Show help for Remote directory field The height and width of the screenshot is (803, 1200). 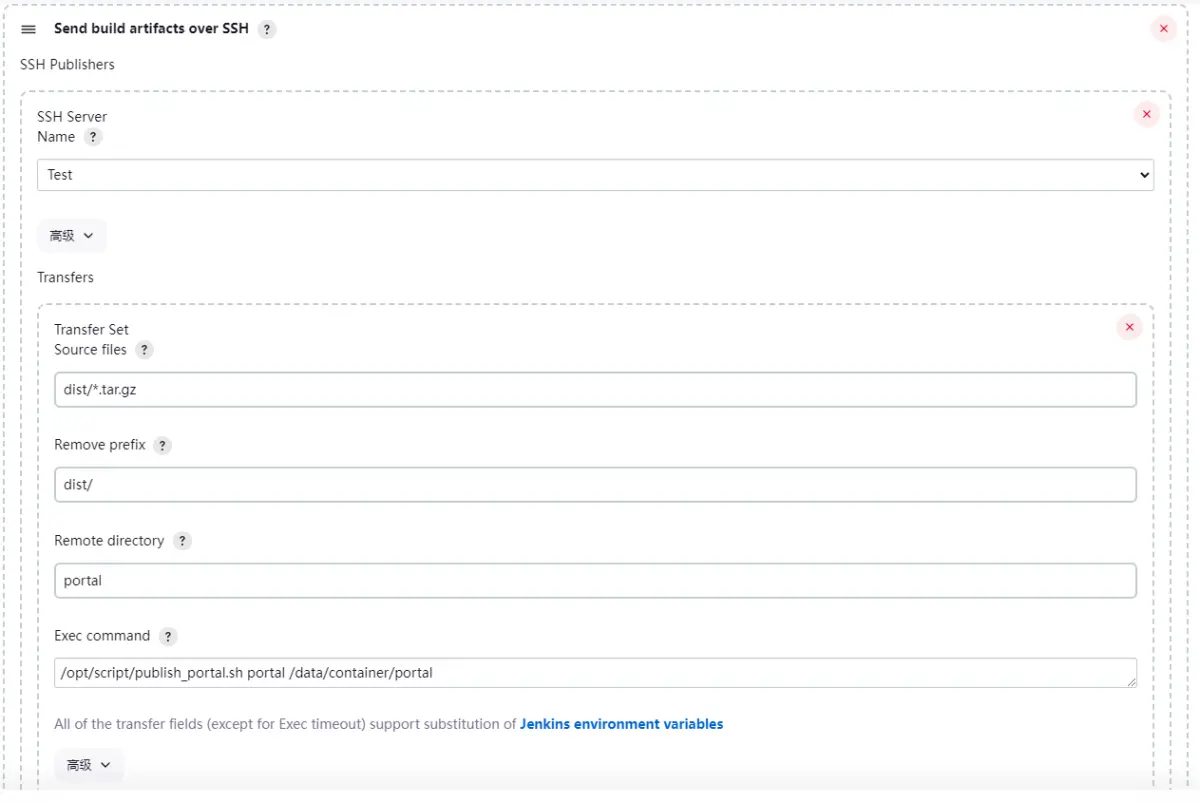[x=182, y=541]
